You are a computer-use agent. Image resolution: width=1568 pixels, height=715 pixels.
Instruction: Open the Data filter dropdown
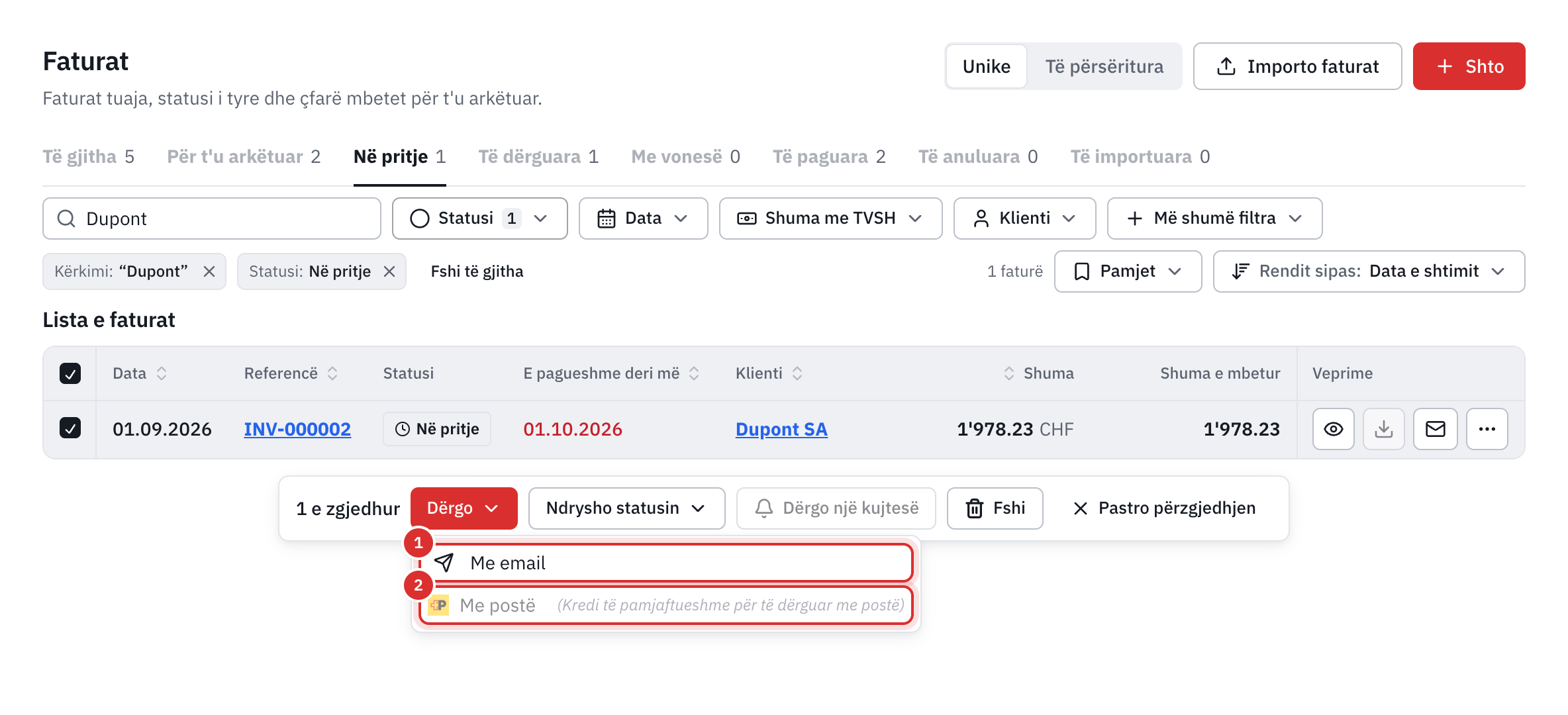[643, 218]
